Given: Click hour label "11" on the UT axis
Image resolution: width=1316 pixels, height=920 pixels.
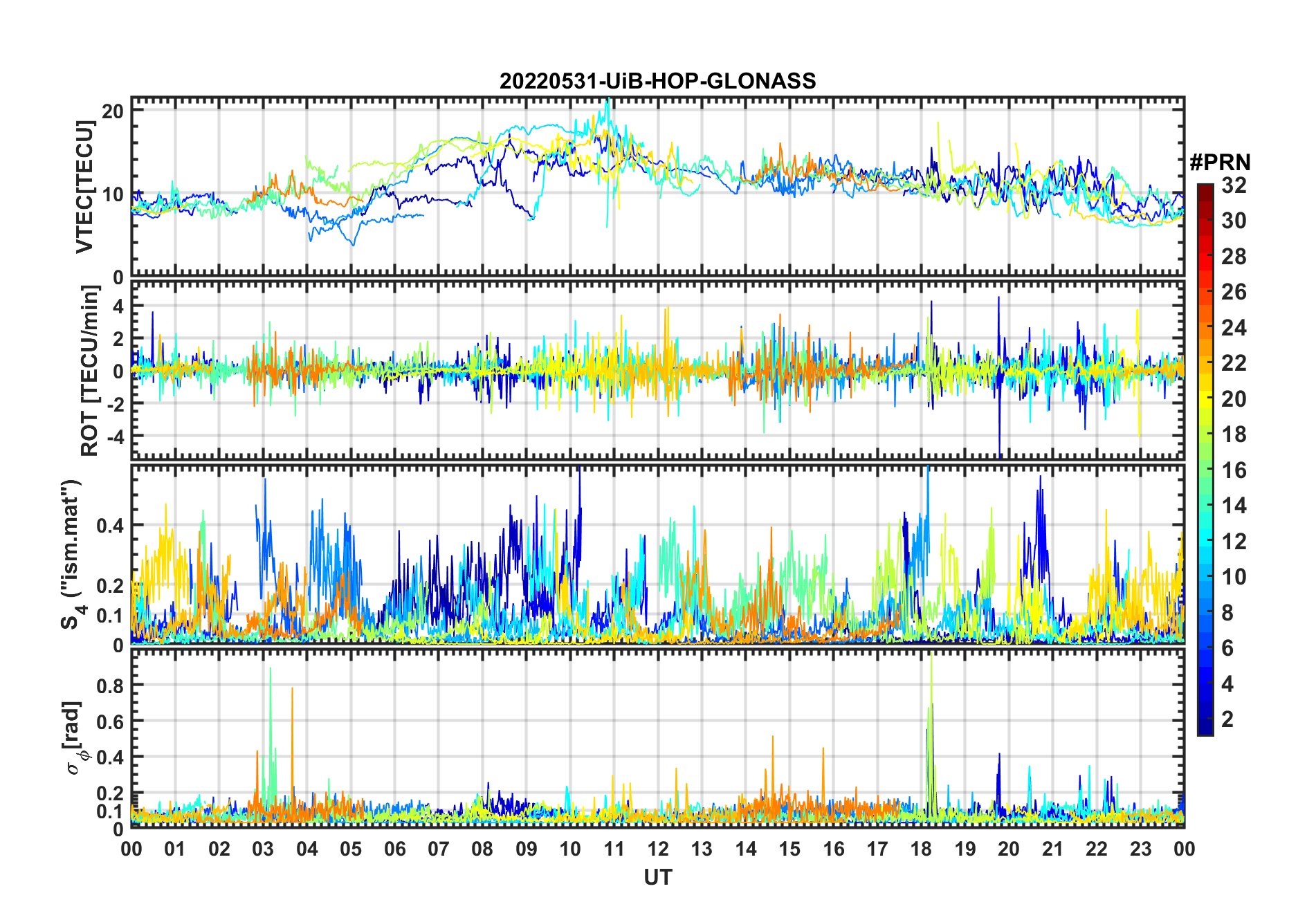Looking at the screenshot, I should click(614, 849).
